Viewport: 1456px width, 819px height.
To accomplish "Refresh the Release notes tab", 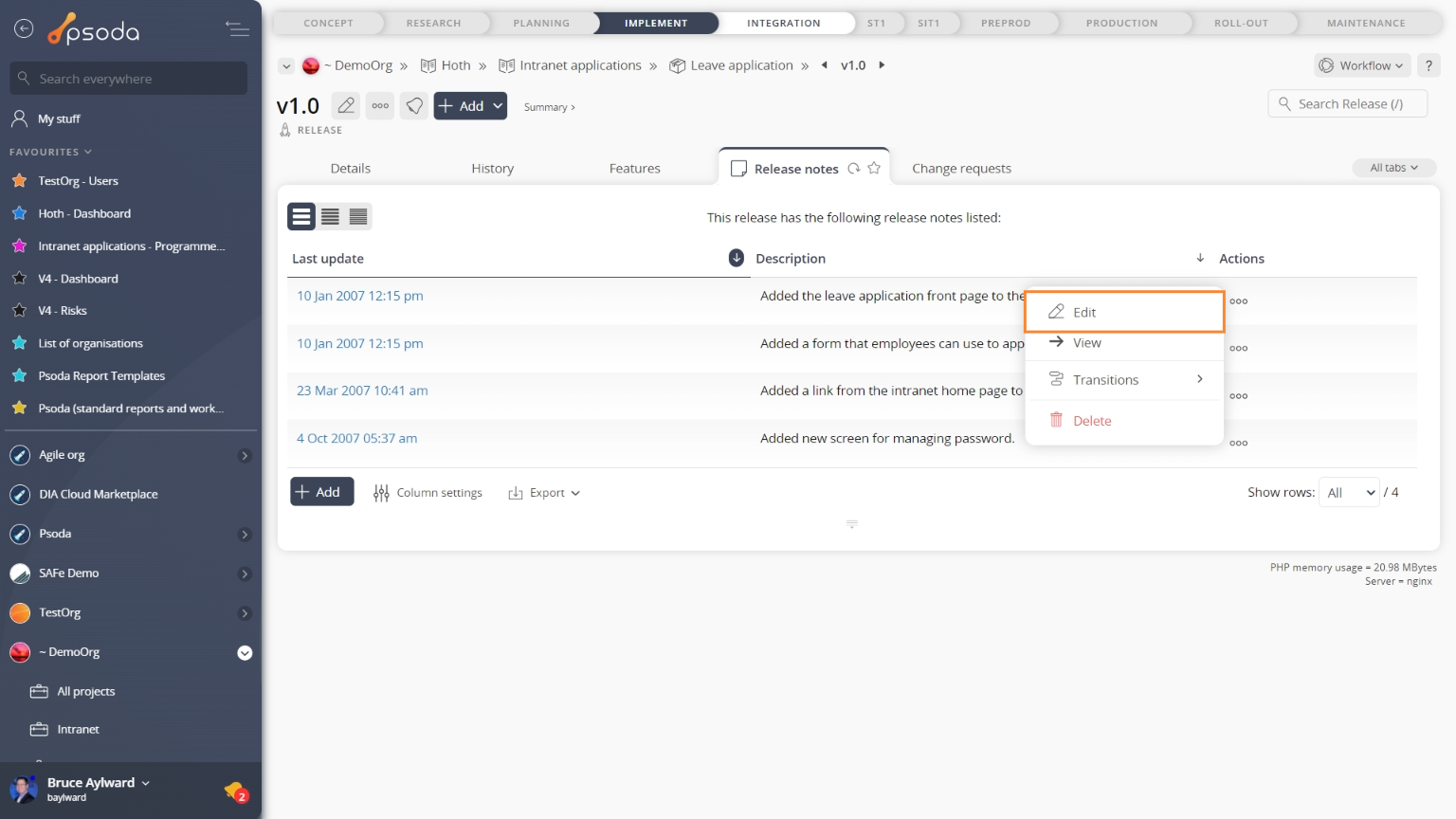I will pyautogui.click(x=854, y=169).
